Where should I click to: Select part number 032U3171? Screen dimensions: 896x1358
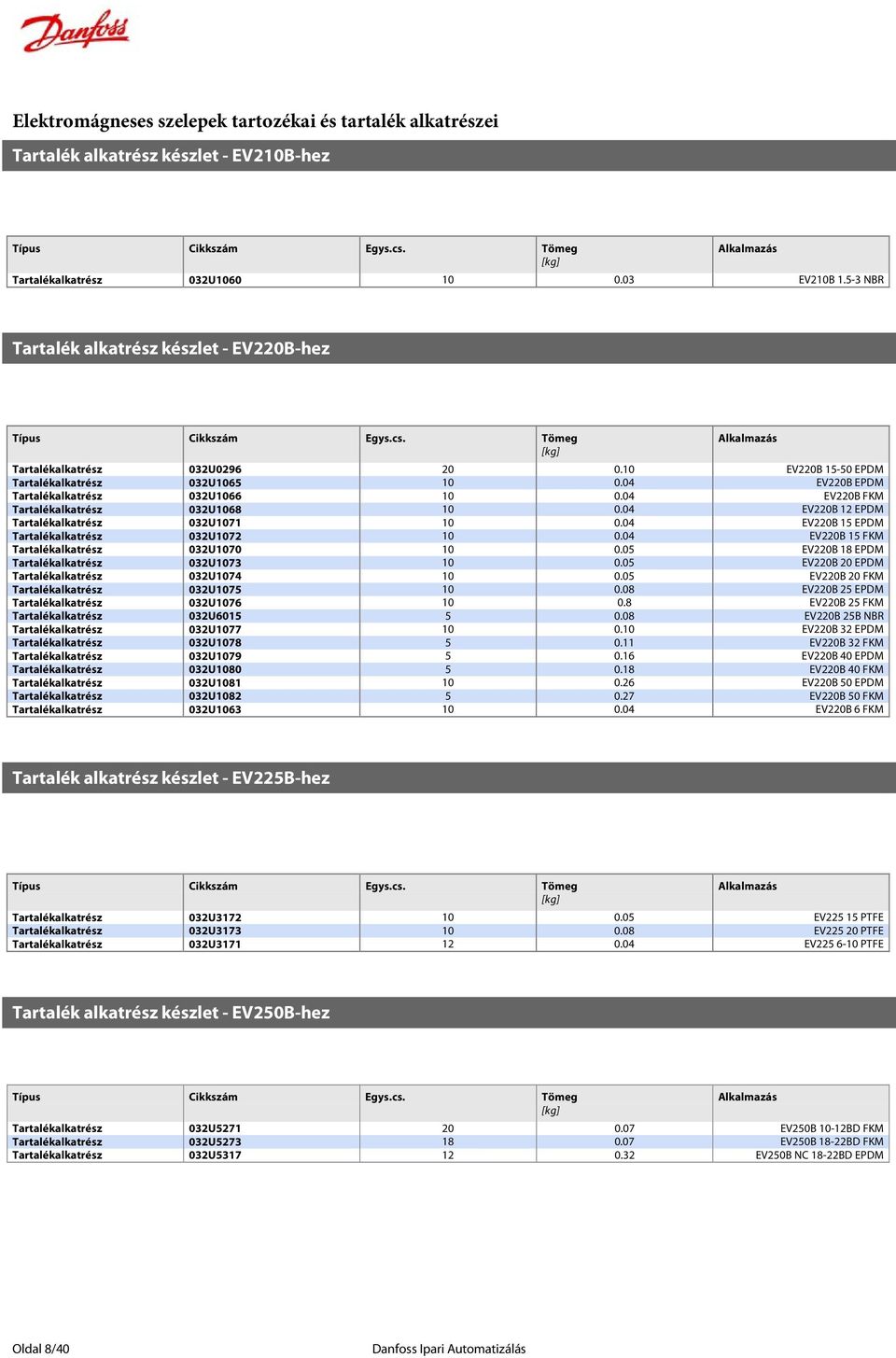point(215,945)
